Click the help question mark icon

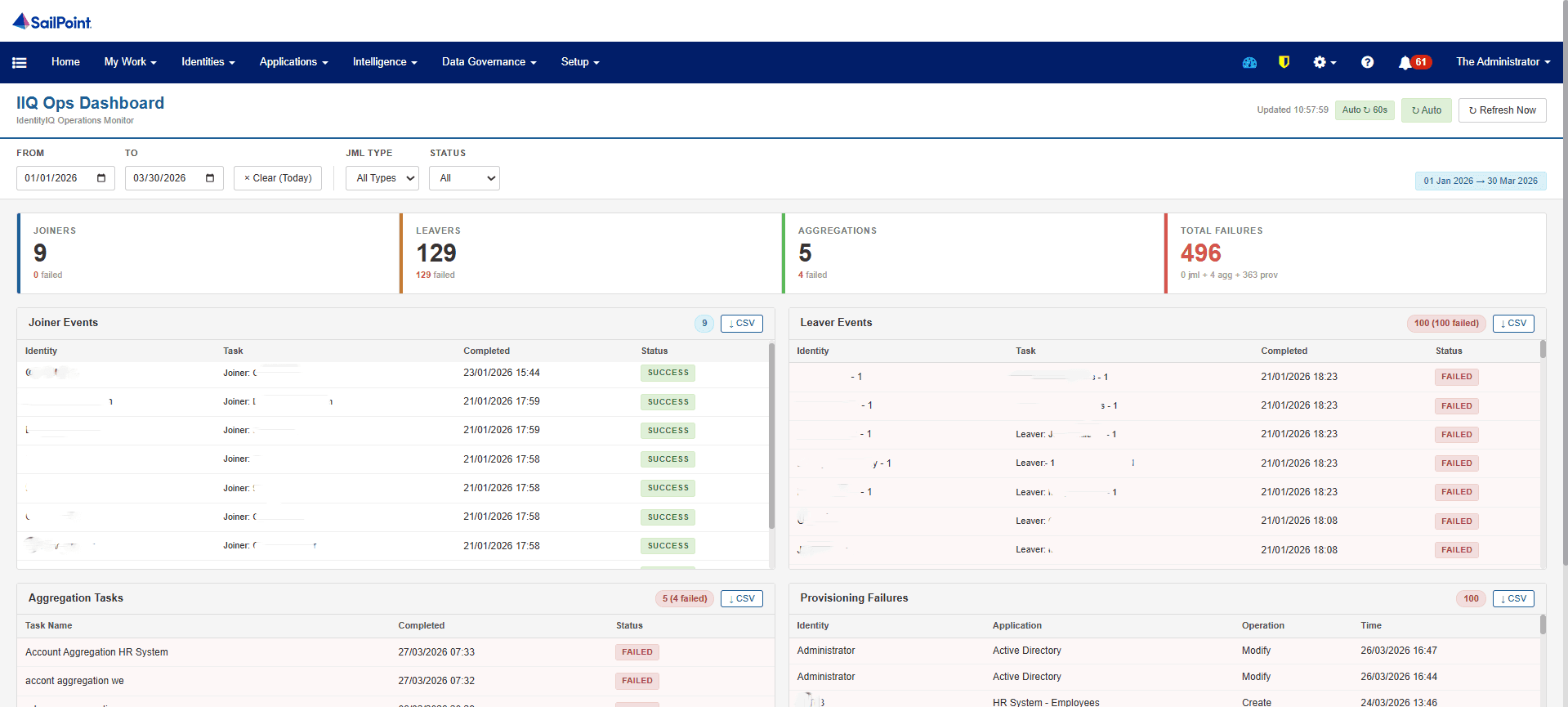tap(1367, 62)
